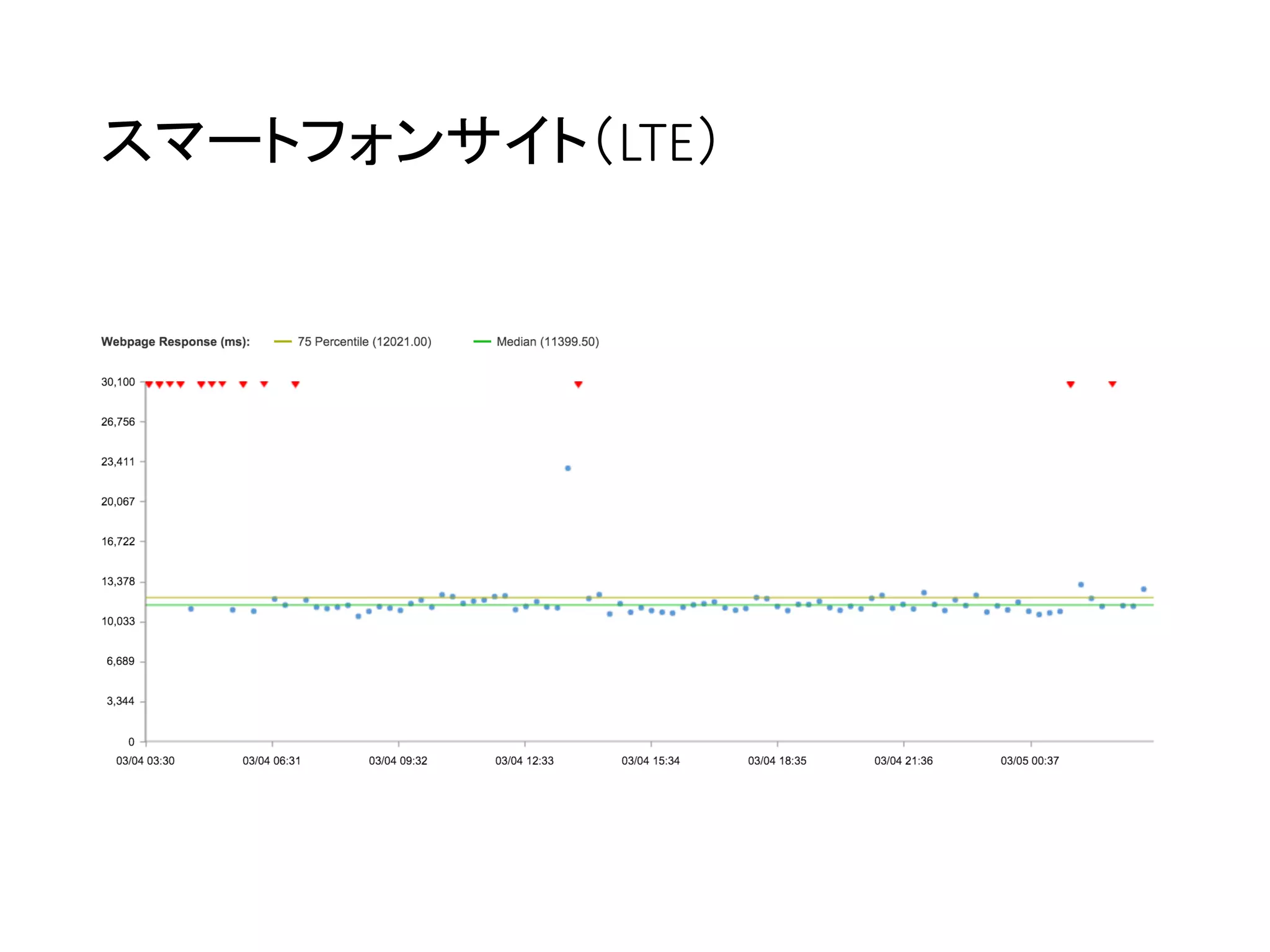Click the red error marker after 12:33

pos(578,384)
